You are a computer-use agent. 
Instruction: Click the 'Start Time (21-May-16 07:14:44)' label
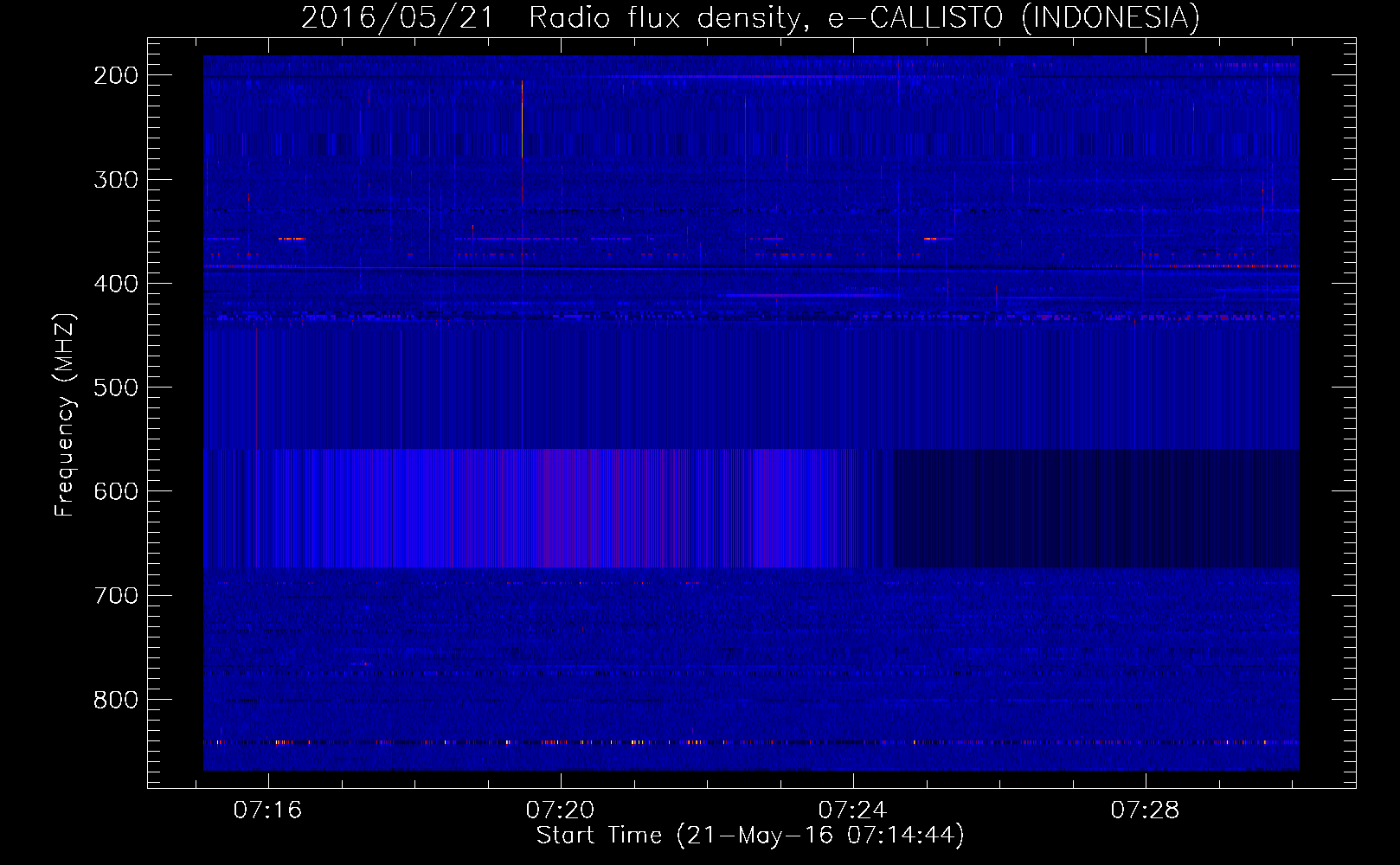[750, 836]
